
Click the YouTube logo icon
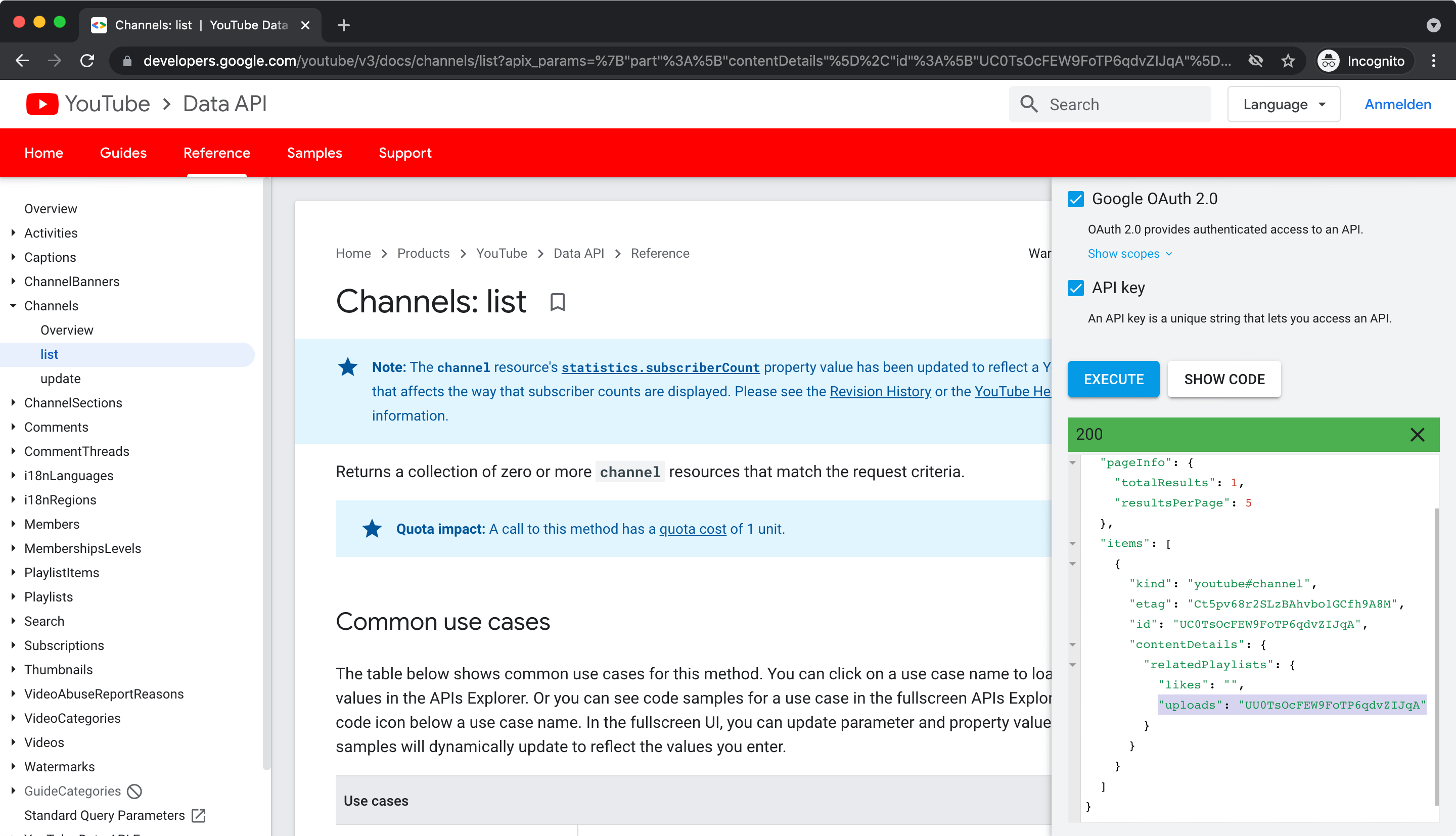coord(42,104)
